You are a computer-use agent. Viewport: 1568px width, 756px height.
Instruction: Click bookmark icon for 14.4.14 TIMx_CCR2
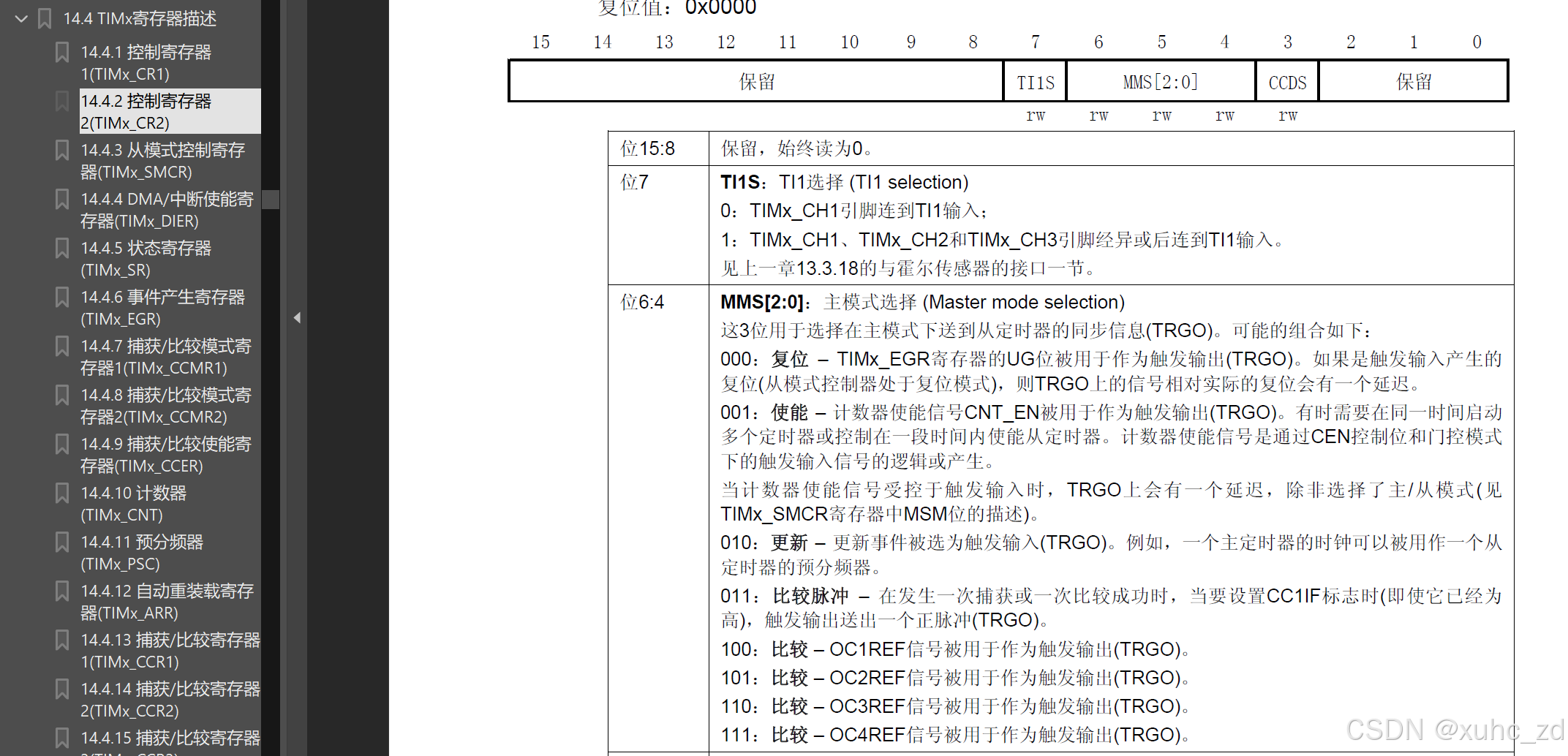tap(62, 689)
